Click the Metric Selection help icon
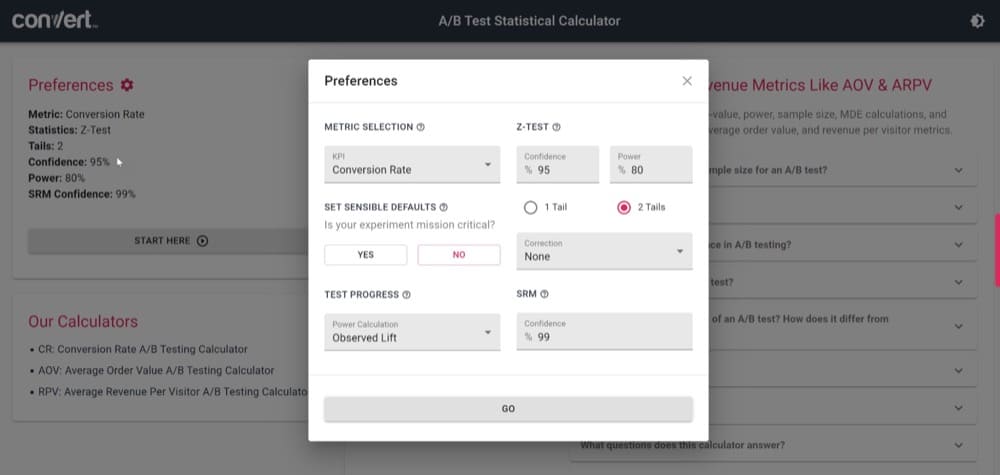This screenshot has width=1000, height=475. coord(421,127)
